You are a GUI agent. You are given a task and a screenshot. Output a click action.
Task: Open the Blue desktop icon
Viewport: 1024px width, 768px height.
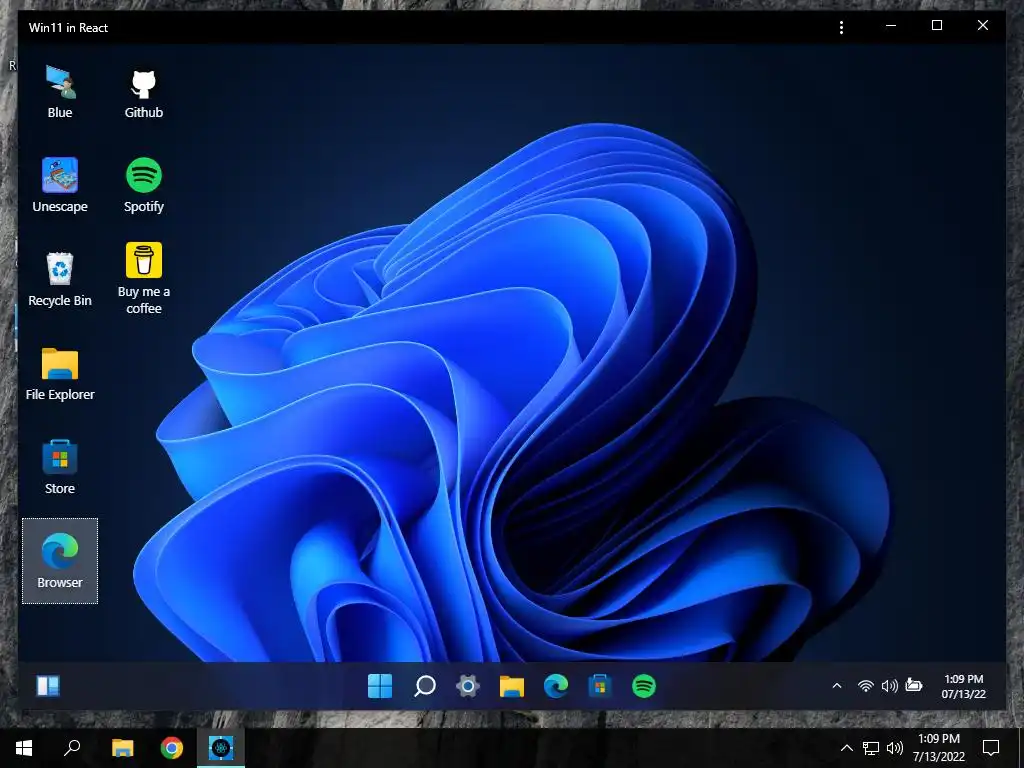click(x=60, y=92)
